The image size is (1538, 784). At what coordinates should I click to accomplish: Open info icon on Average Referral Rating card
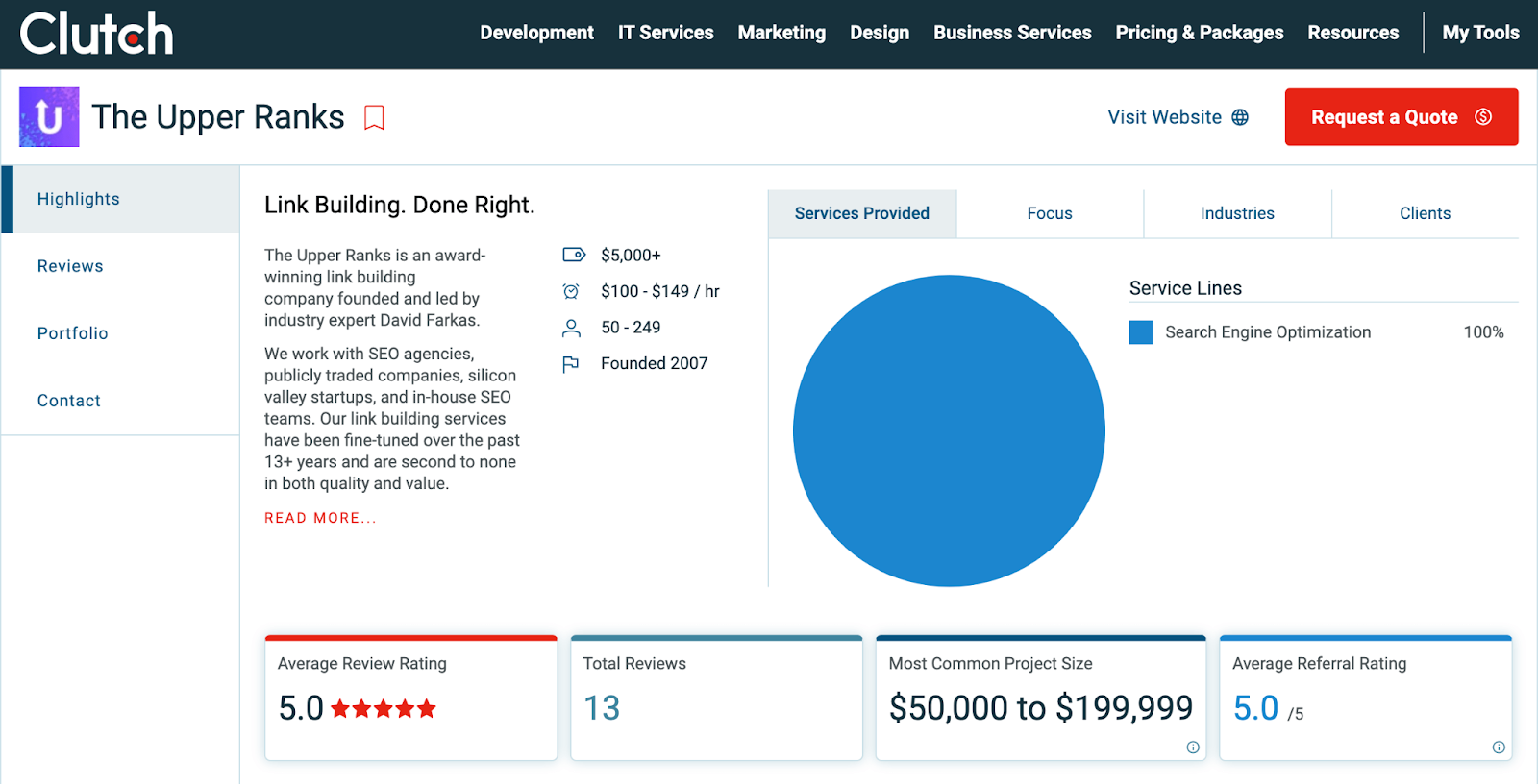tap(1499, 747)
